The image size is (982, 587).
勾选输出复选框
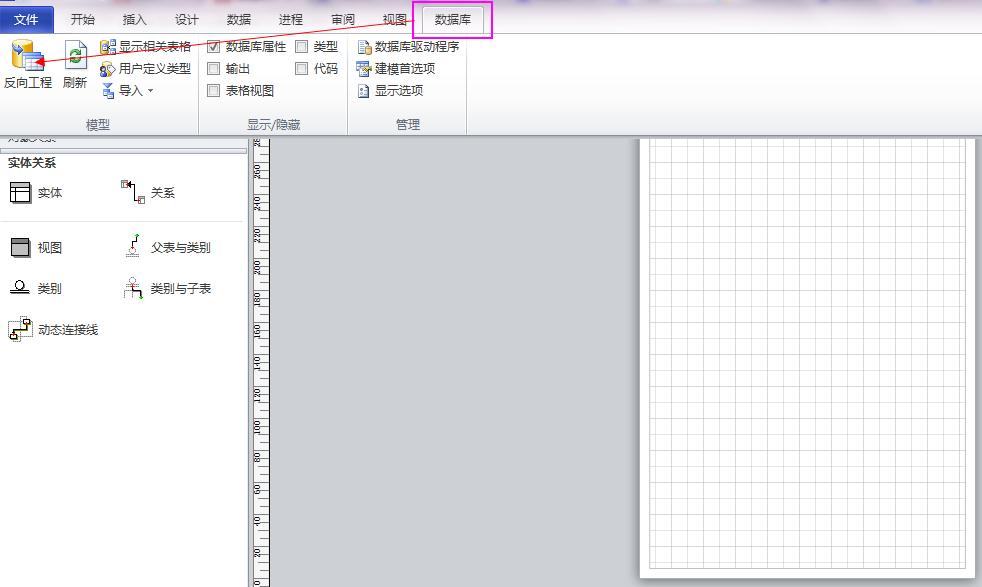[x=214, y=68]
